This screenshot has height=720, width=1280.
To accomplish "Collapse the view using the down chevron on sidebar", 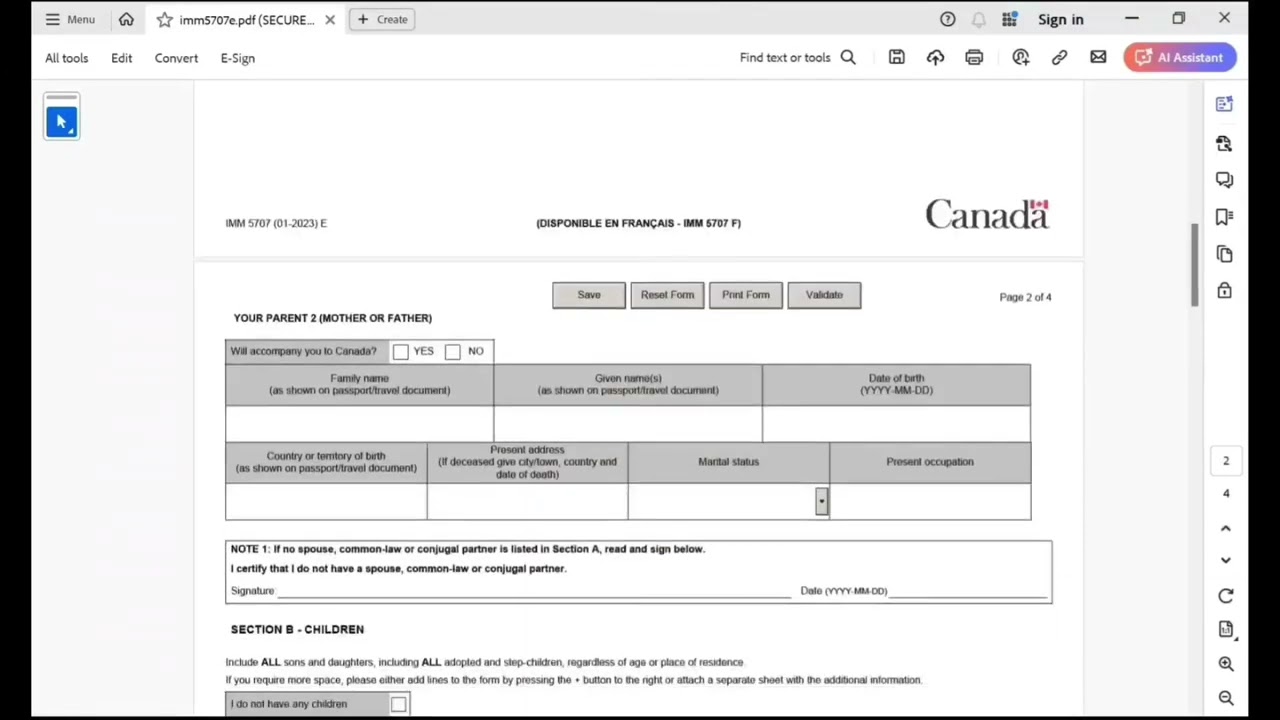I will click(1225, 559).
